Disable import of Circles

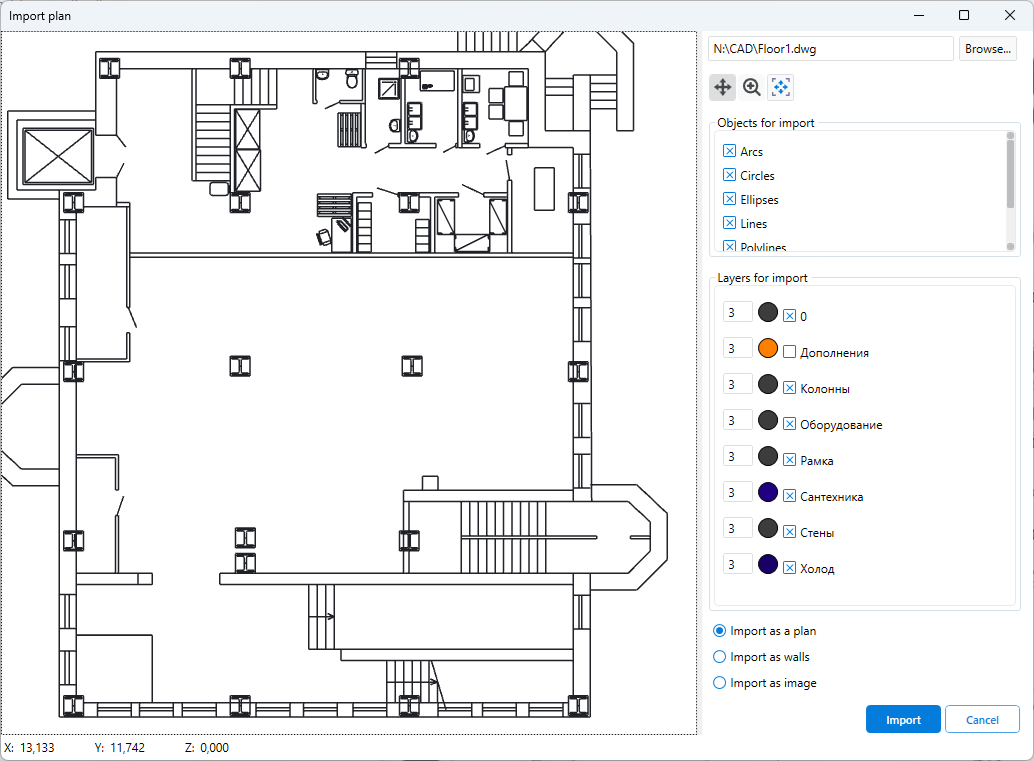[x=728, y=175]
